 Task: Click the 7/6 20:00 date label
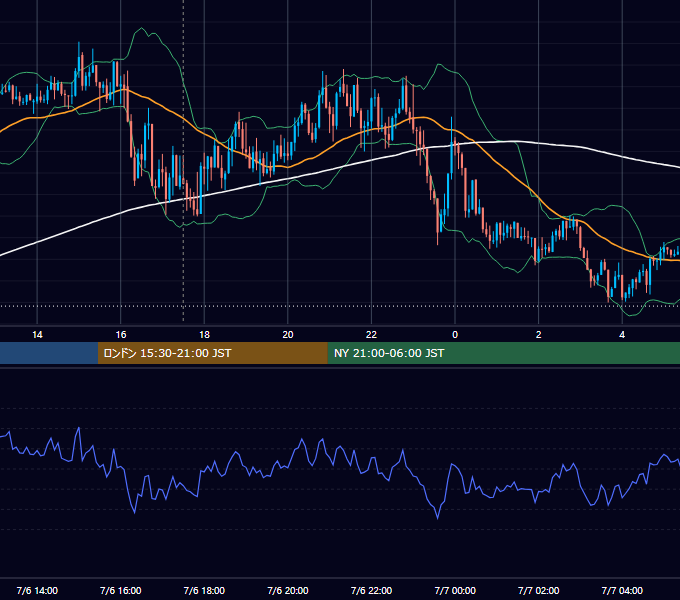288,590
